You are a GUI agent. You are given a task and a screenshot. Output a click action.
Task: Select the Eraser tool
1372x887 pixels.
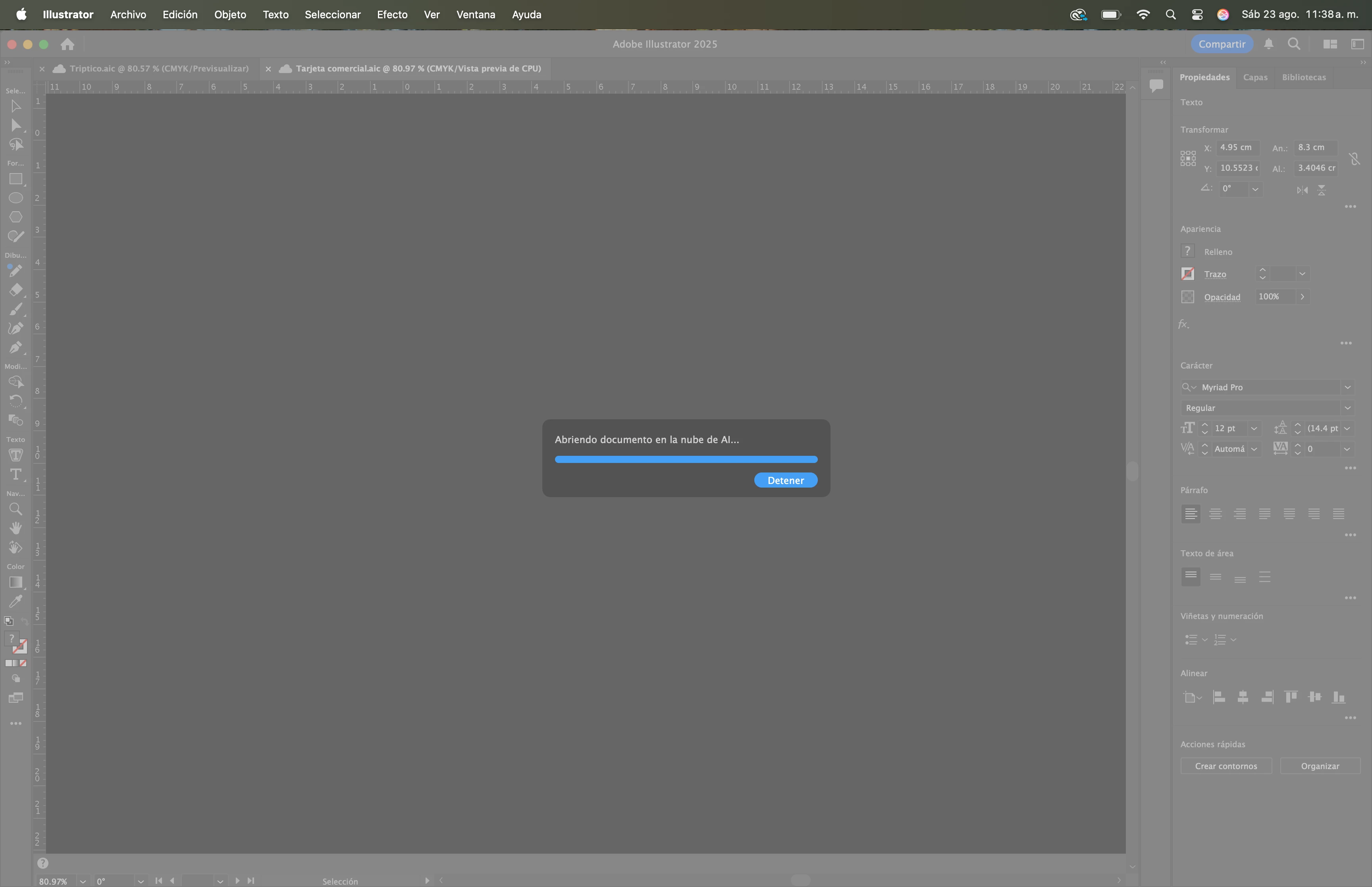(x=15, y=289)
